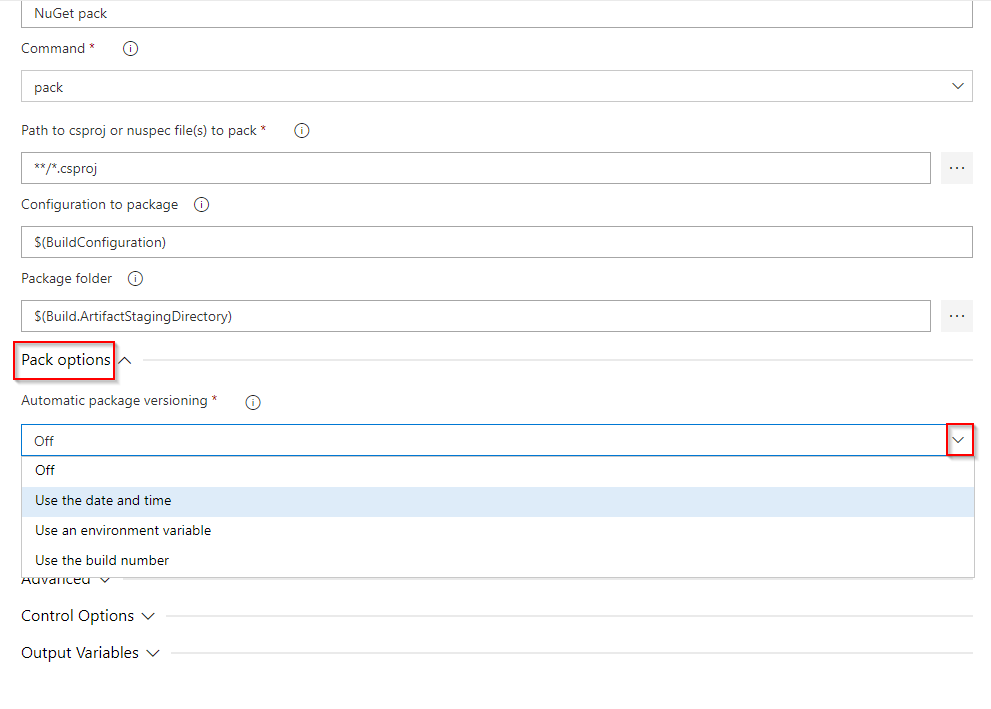This screenshot has width=991, height=709.
Task: Browse for csproj path using ellipsis button
Action: pos(957,168)
